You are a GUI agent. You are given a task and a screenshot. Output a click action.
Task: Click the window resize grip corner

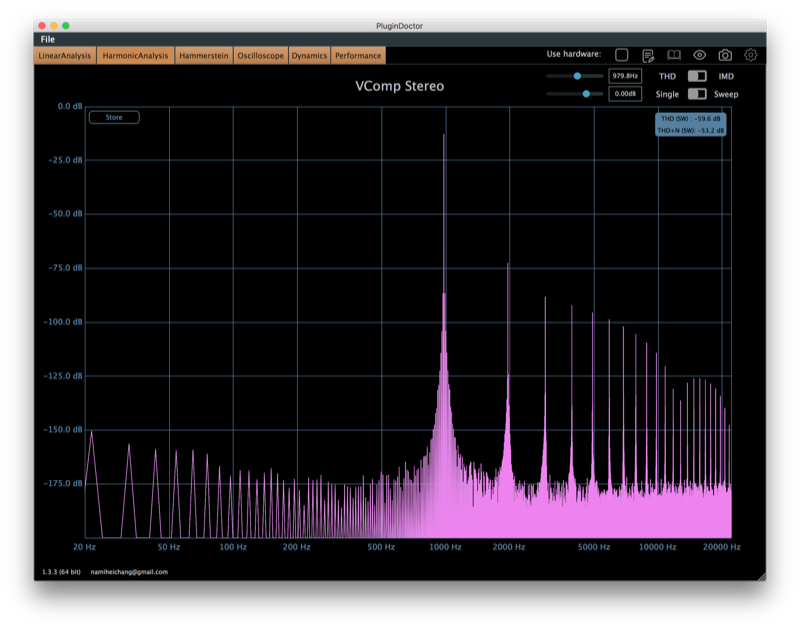coord(761,576)
